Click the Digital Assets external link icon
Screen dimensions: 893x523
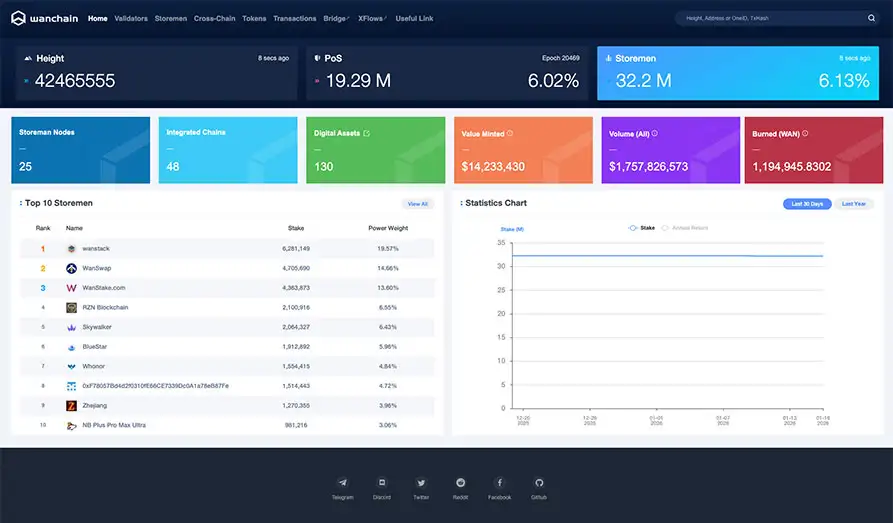pos(366,133)
